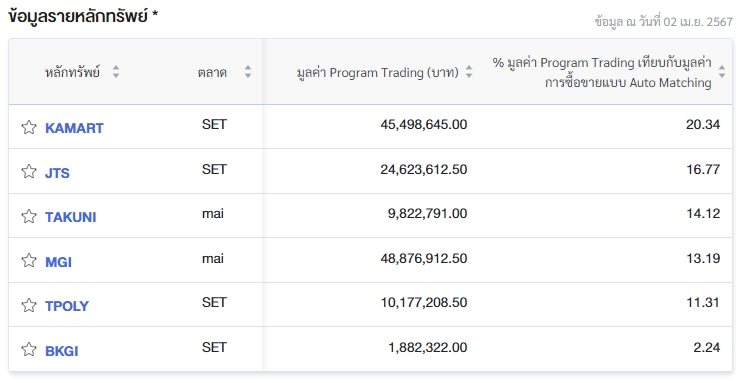The image size is (742, 383).
Task: Click SET market cell in KAMART row
Action: (x=214, y=125)
